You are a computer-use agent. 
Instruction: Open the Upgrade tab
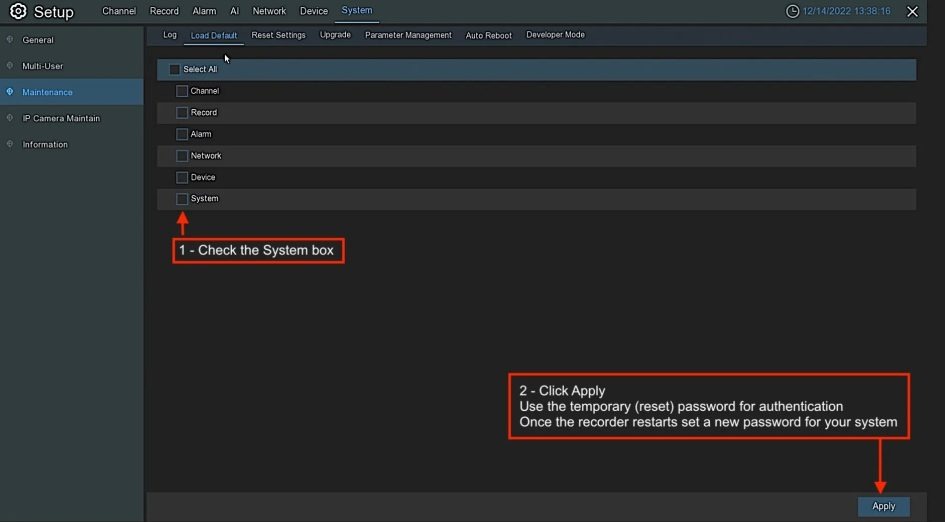click(x=335, y=35)
